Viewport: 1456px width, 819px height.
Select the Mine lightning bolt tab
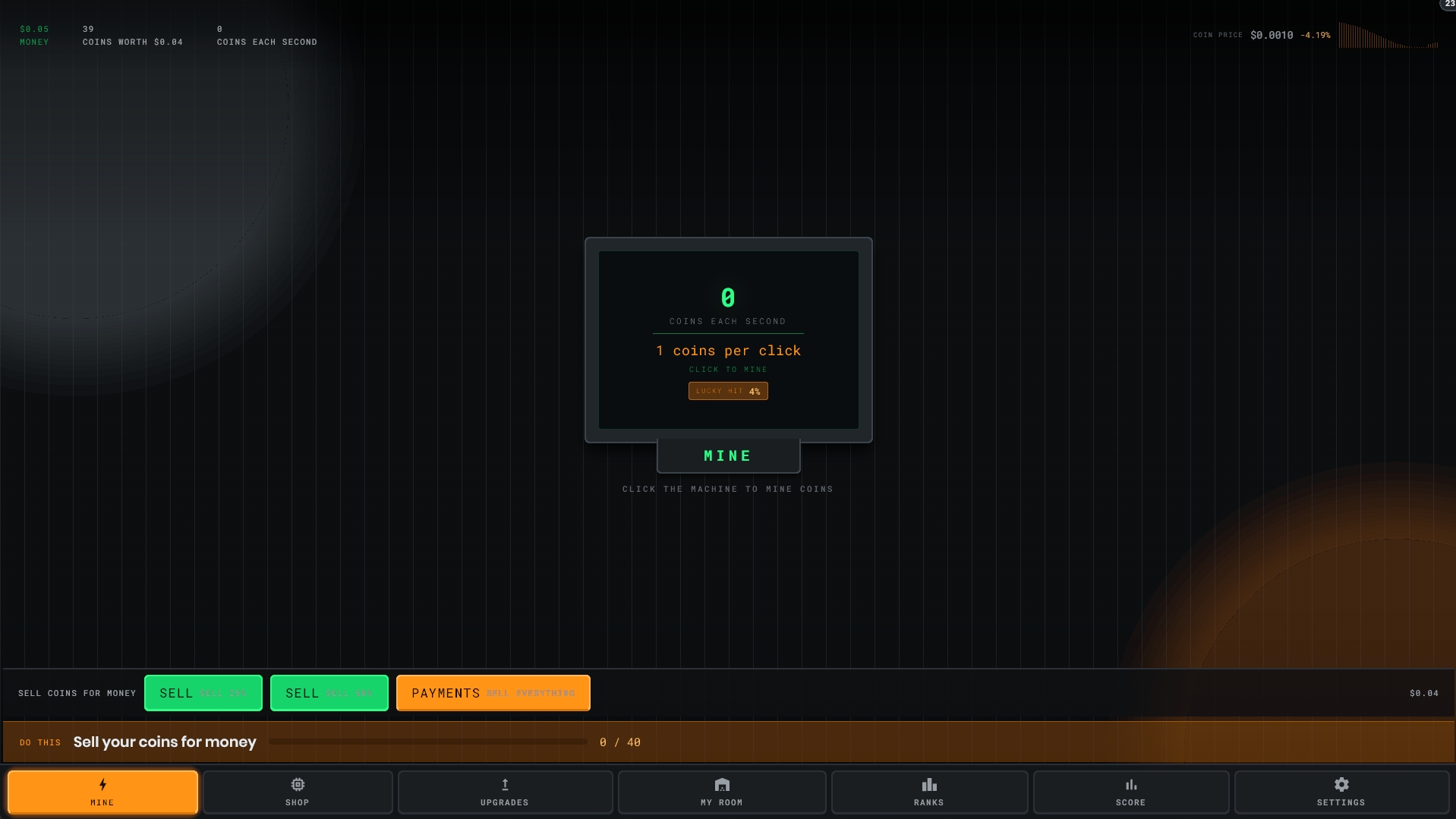[x=102, y=792]
